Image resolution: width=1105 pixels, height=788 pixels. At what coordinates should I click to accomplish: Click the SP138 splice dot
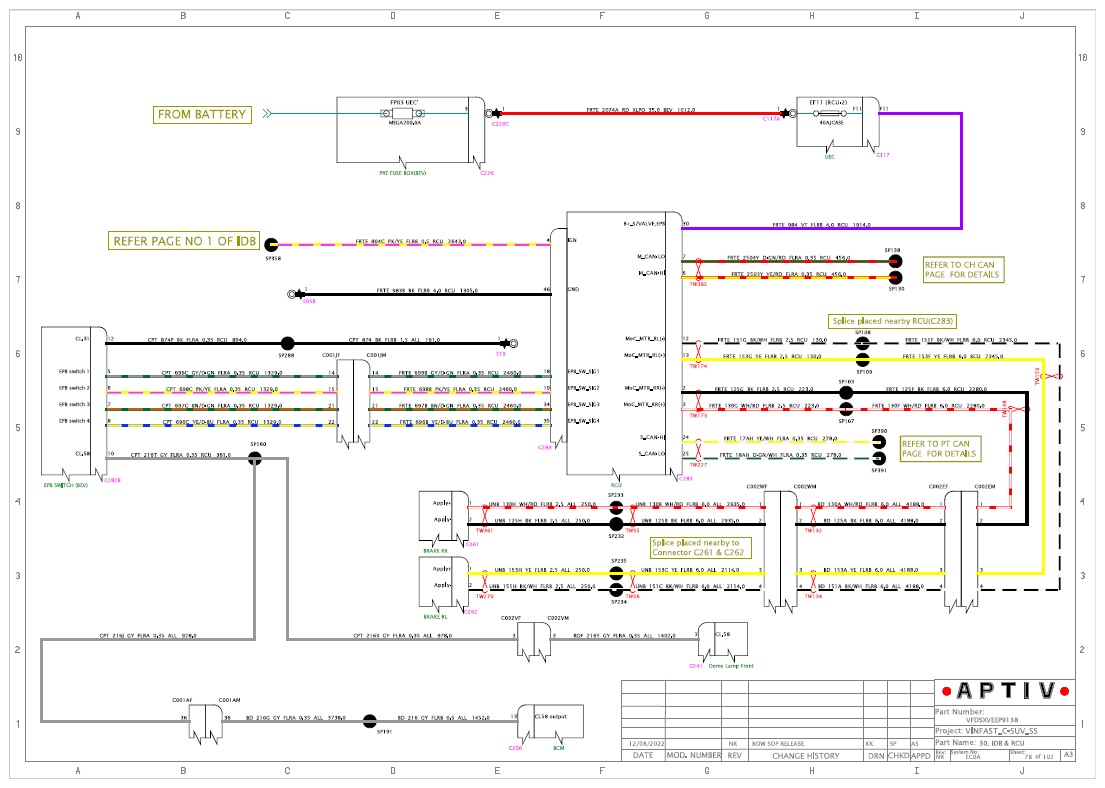[x=895, y=261]
